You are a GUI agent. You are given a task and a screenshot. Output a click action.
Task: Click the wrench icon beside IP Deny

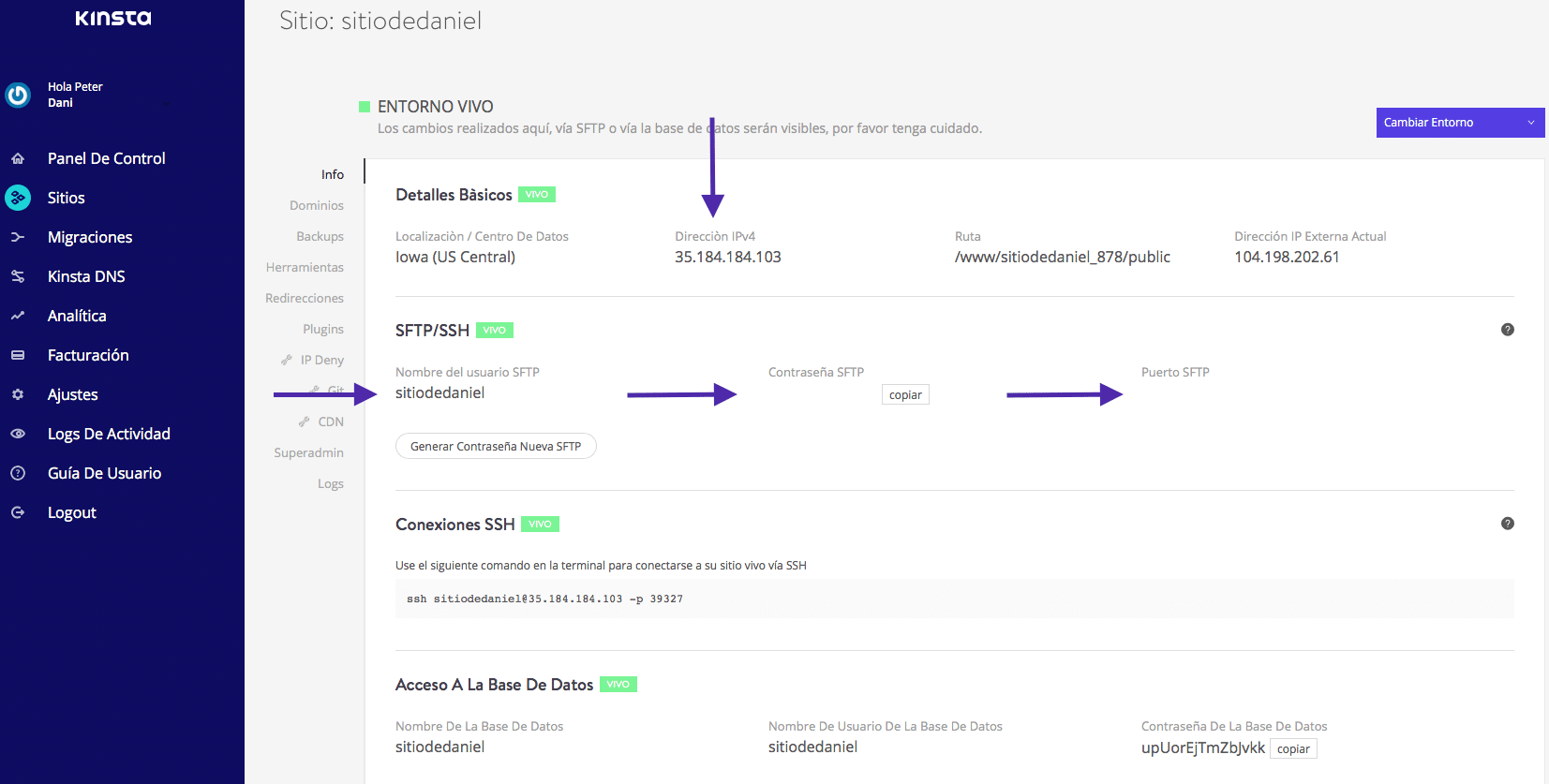pyautogui.click(x=287, y=360)
